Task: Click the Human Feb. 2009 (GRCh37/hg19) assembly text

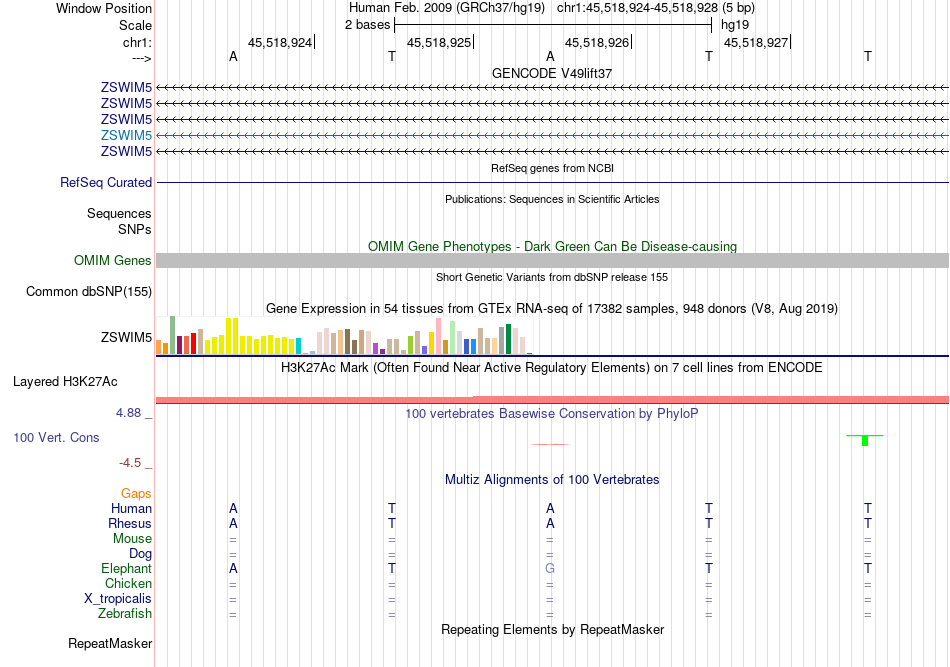Action: [447, 8]
